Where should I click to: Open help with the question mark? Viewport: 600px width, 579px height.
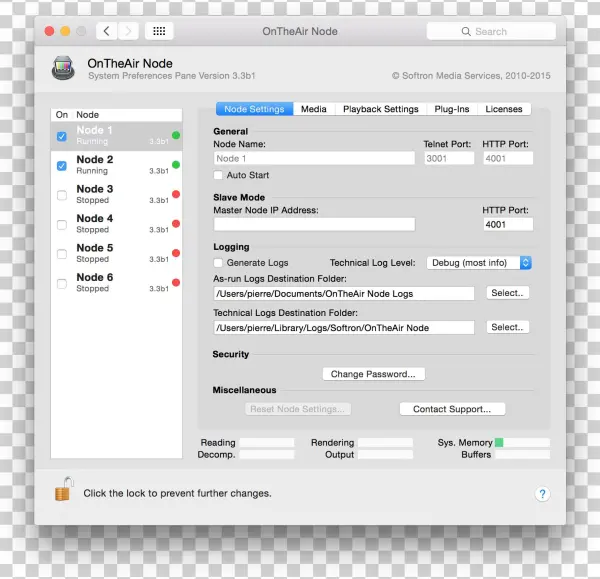[x=542, y=494]
